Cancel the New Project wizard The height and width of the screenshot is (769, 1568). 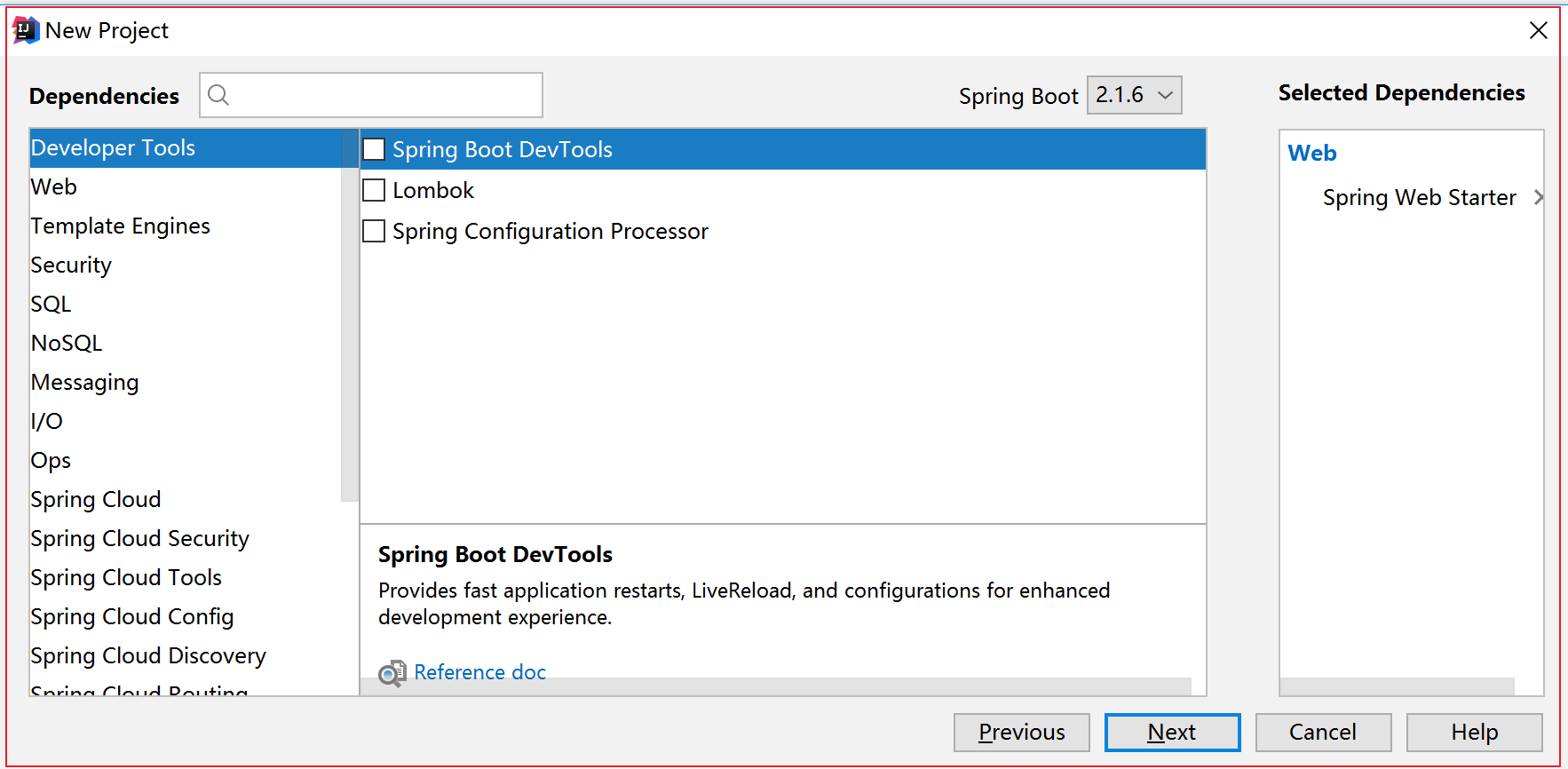coord(1323,733)
